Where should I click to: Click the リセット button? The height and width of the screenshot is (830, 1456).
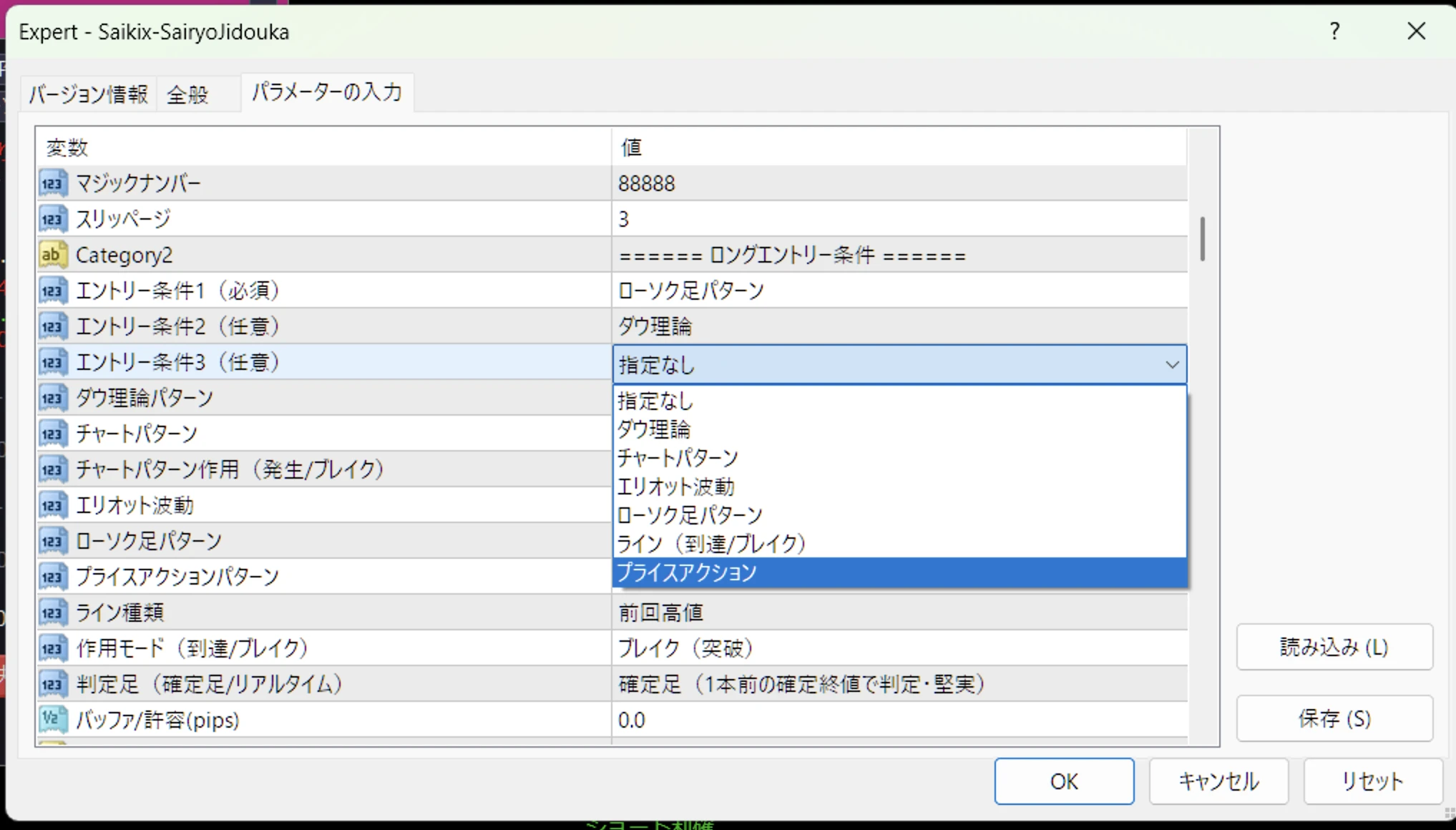point(1372,781)
